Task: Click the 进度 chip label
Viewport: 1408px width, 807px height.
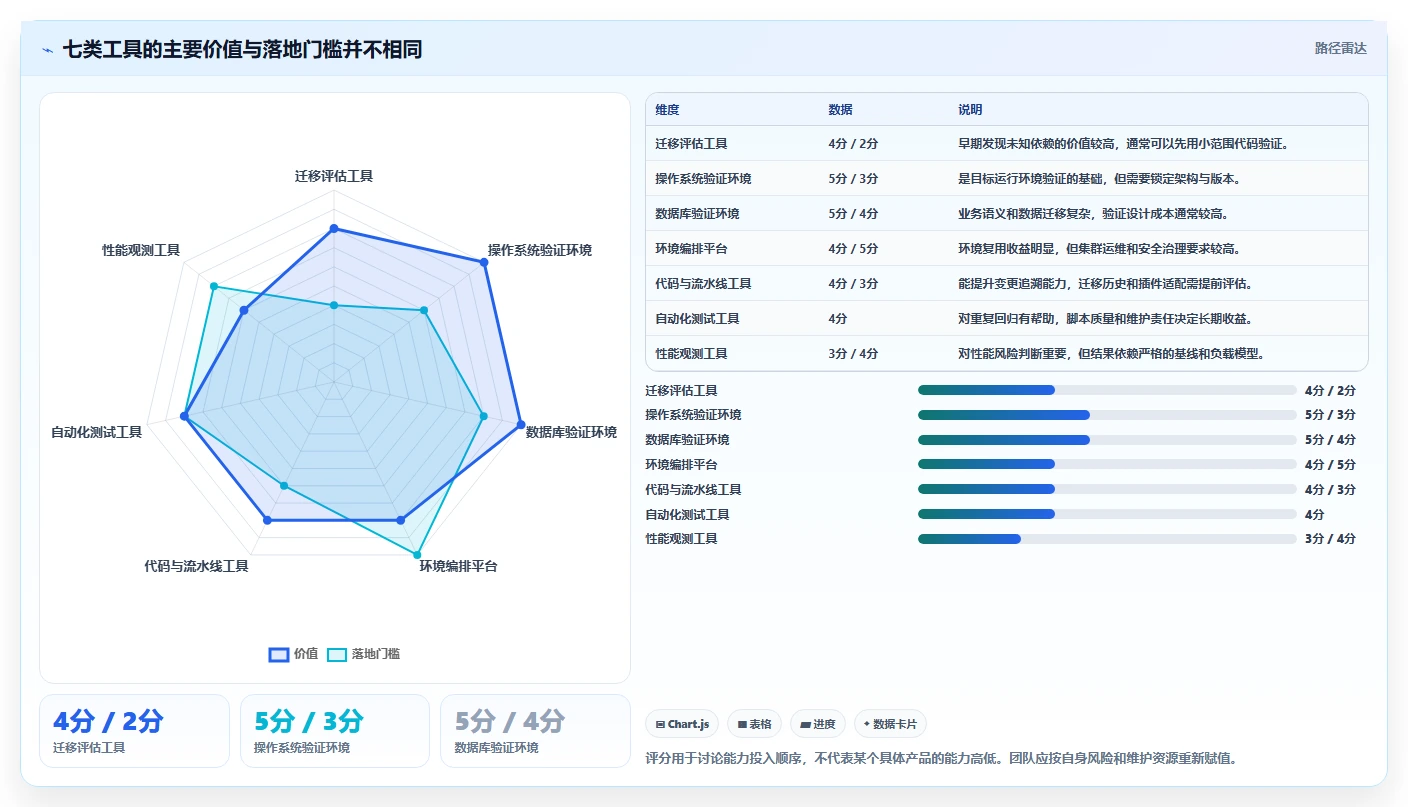Action: coord(825,724)
